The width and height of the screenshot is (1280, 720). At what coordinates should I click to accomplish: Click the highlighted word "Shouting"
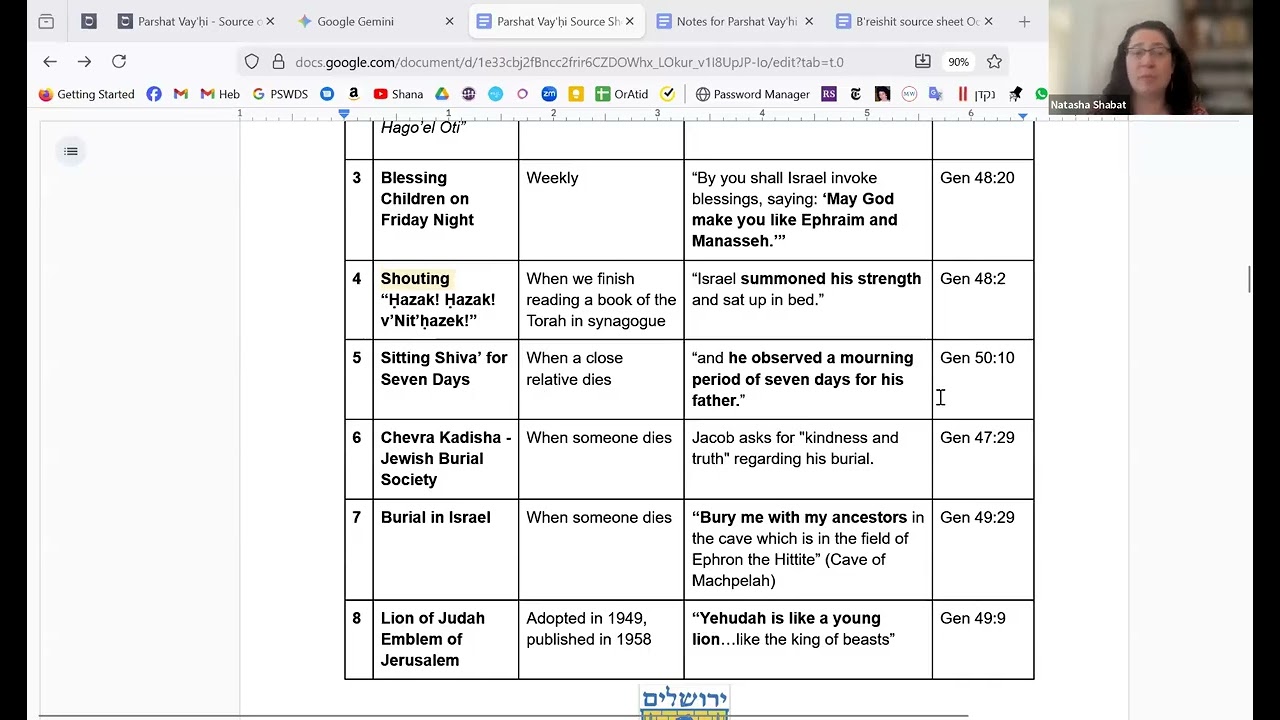(415, 278)
